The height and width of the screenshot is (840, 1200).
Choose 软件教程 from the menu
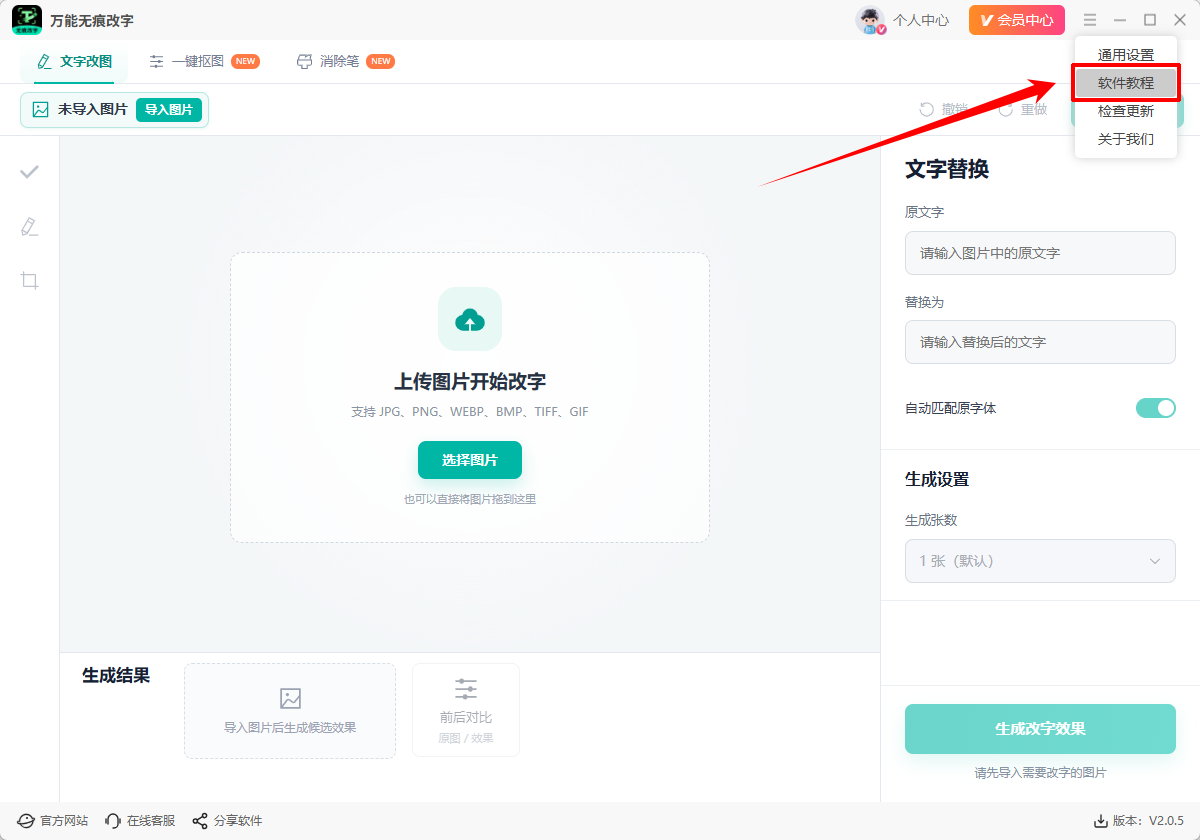1126,83
